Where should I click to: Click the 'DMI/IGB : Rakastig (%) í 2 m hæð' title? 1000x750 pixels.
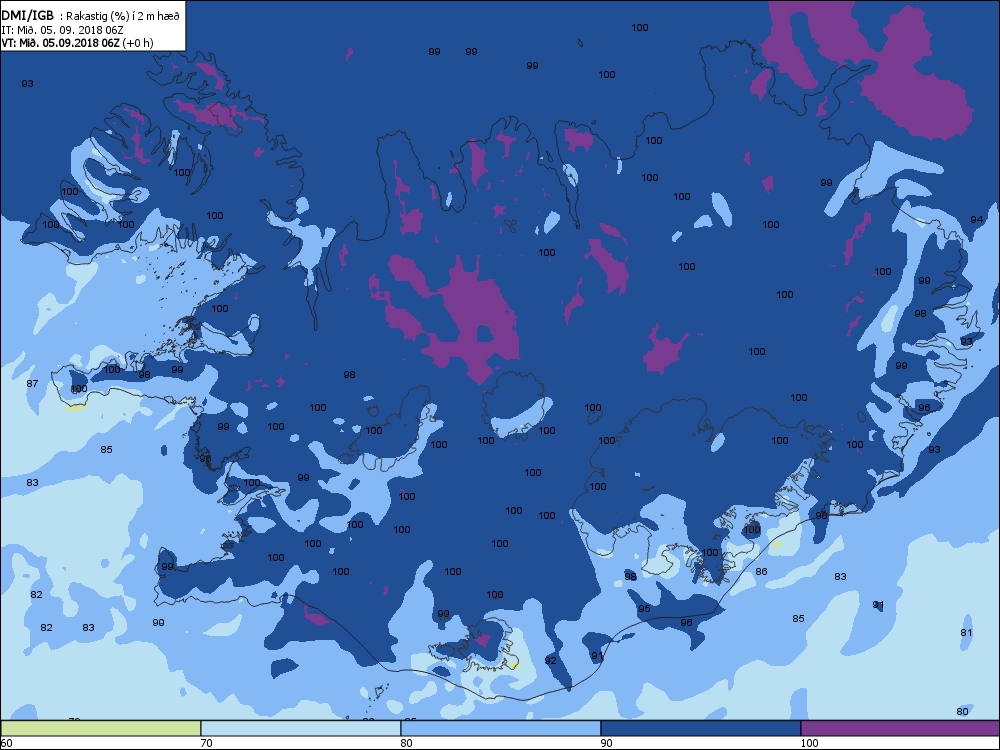[91, 17]
